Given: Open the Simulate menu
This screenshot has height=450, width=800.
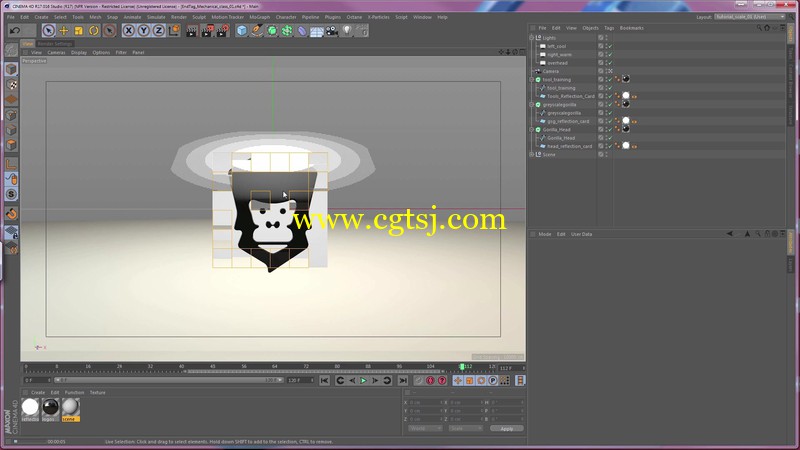Looking at the screenshot, I should [x=156, y=17].
